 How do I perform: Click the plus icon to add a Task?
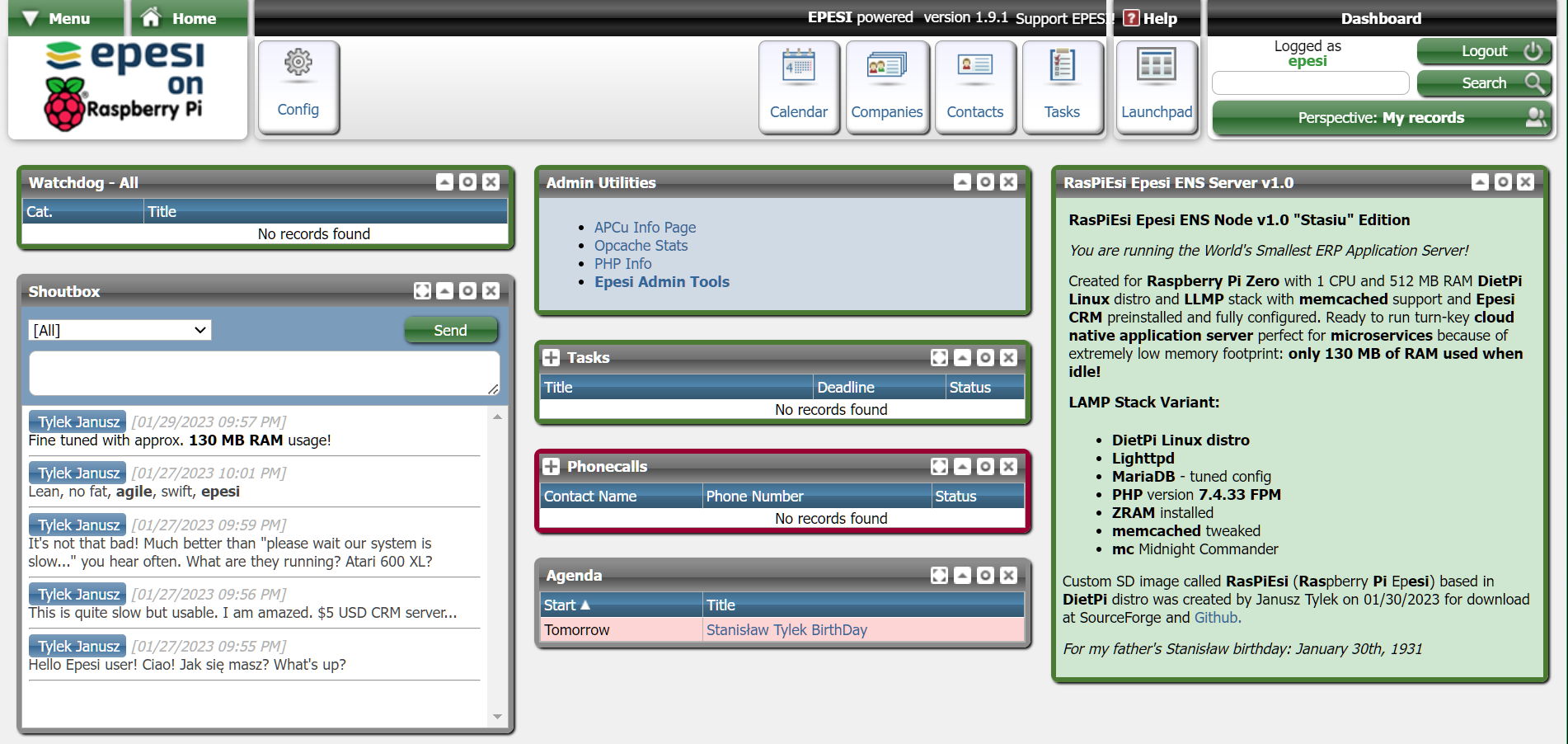551,358
